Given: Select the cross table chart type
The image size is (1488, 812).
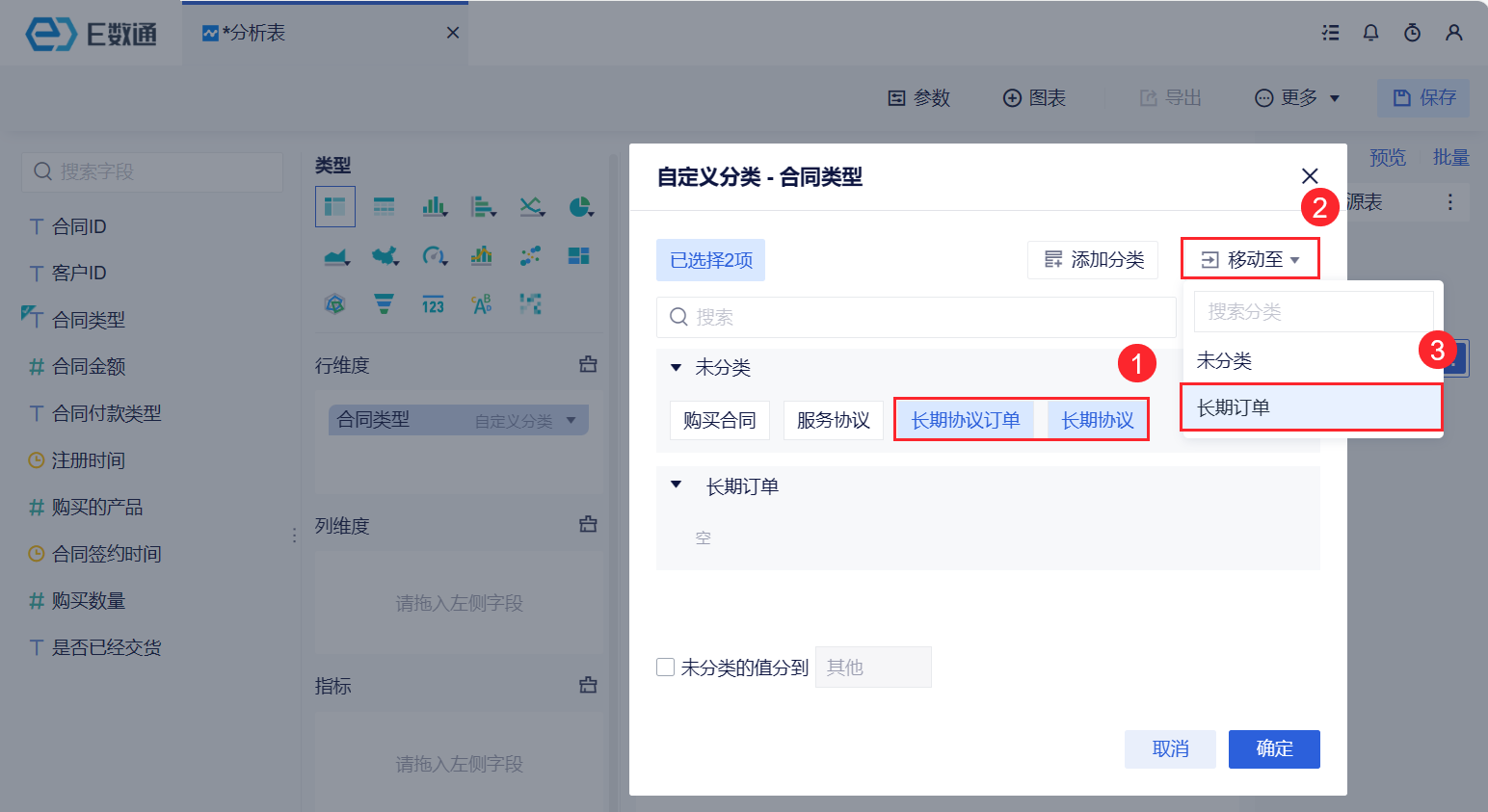Looking at the screenshot, I should coord(334,206).
